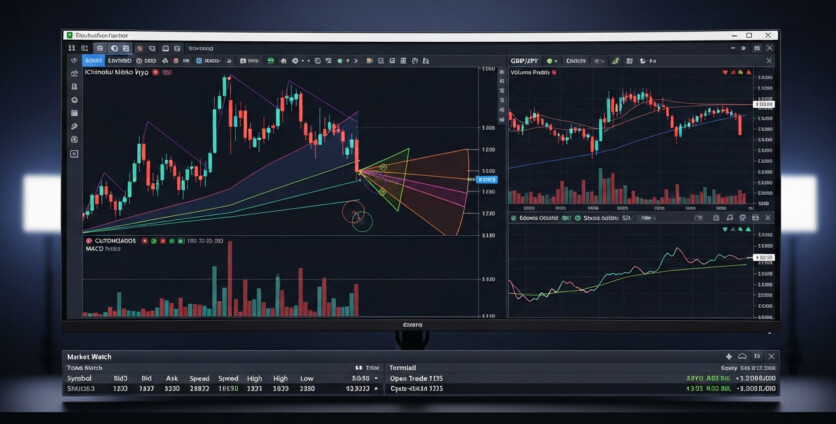Click the red X icon in MACD indicator header
This screenshot has width=836, height=424.
click(x=145, y=241)
